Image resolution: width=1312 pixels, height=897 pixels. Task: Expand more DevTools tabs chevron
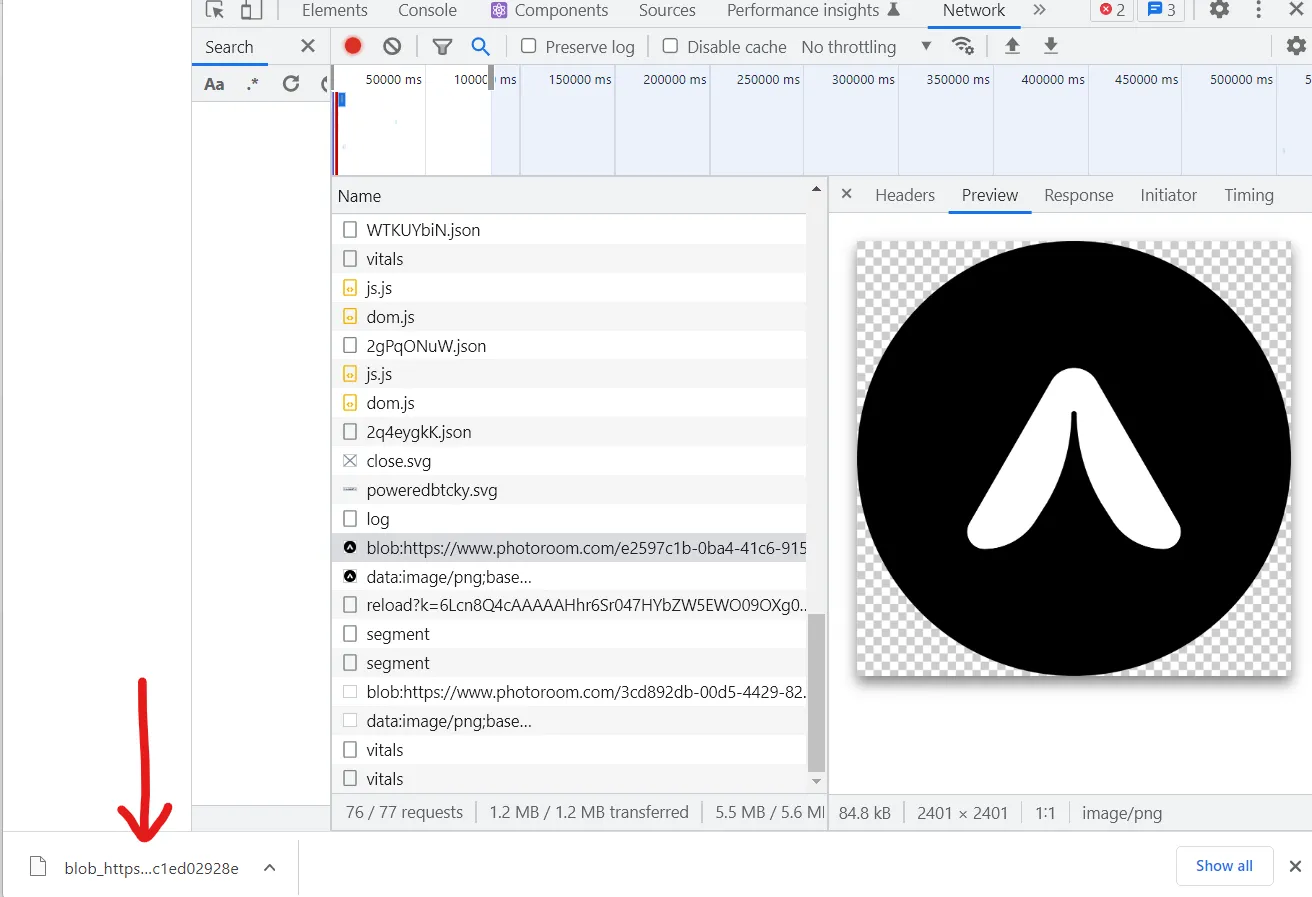1039,10
